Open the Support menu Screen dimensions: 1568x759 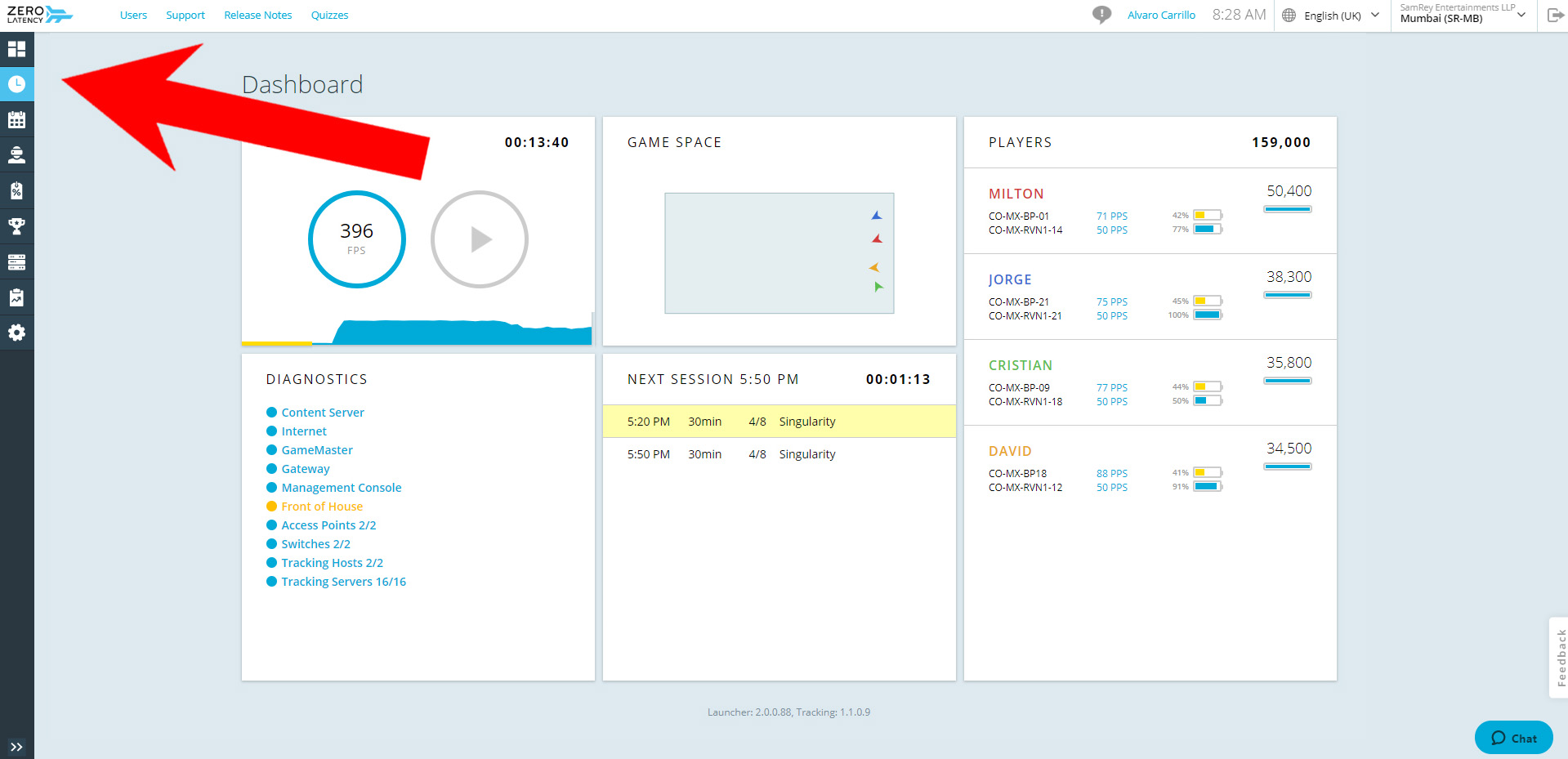coord(185,16)
